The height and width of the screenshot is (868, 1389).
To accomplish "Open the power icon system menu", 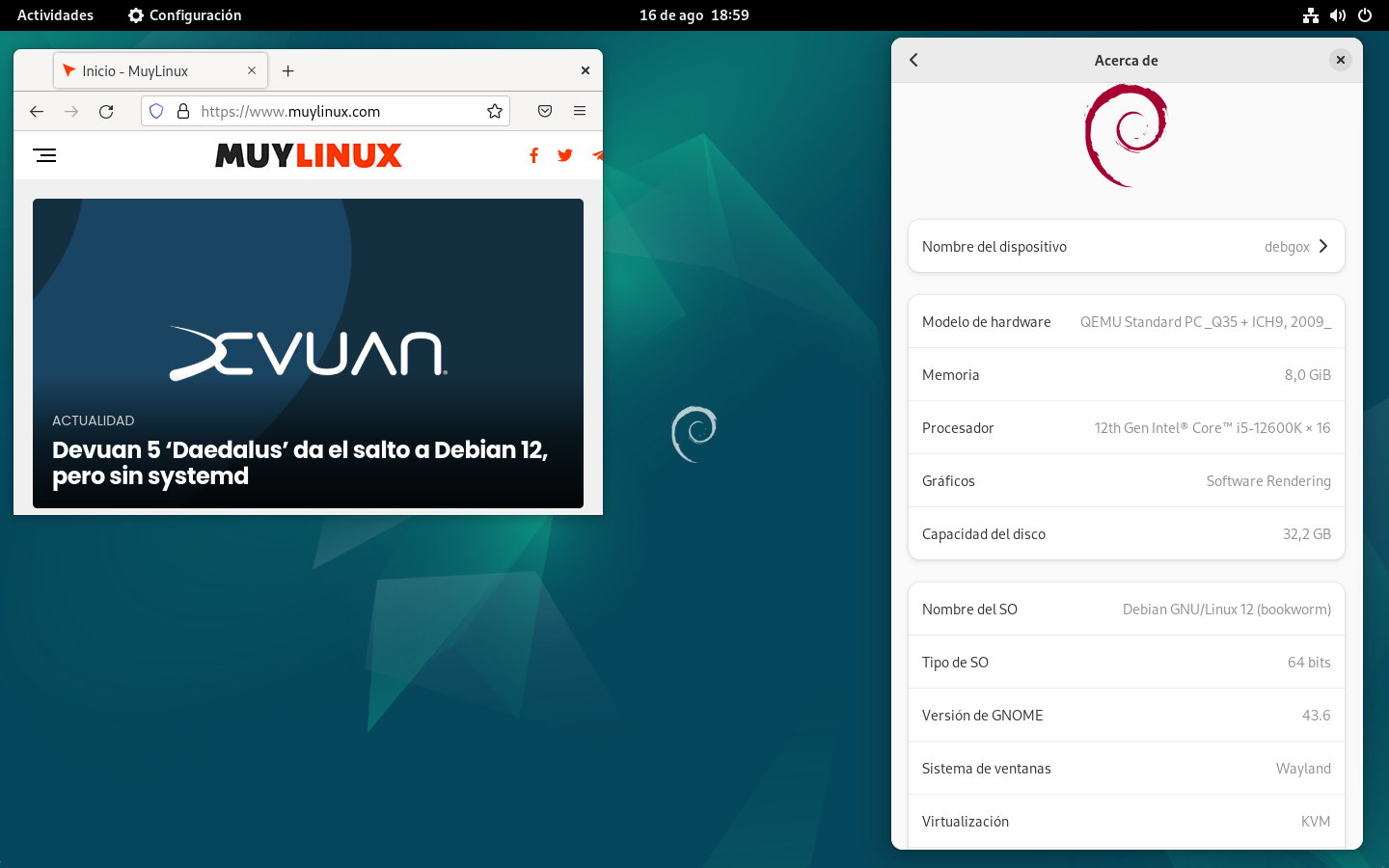I will pos(1365,15).
